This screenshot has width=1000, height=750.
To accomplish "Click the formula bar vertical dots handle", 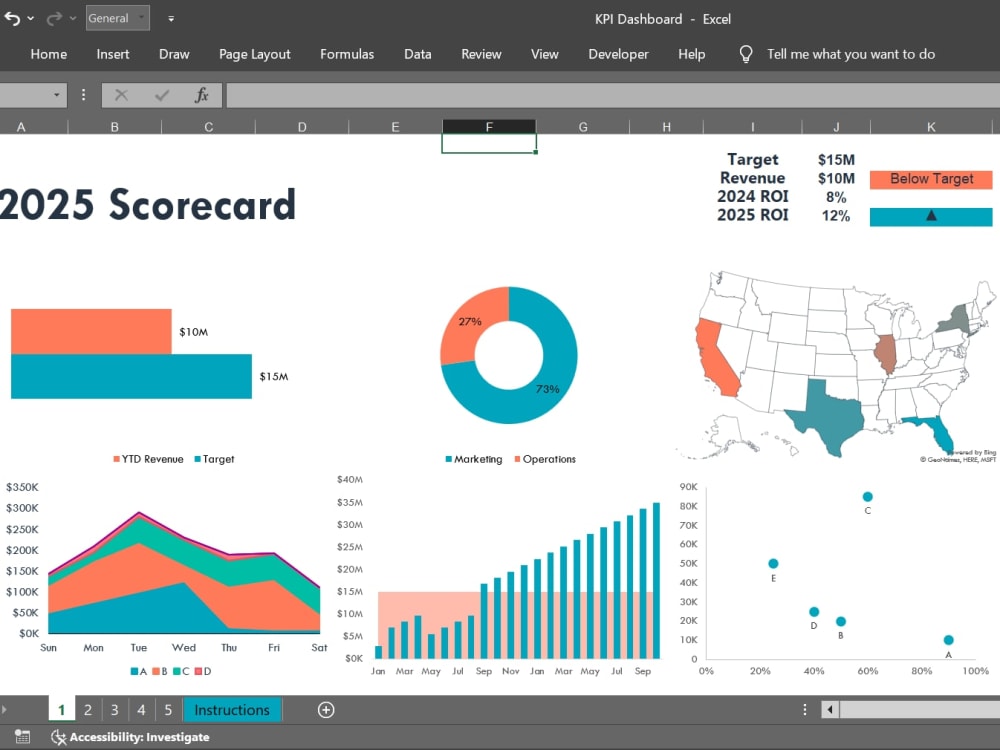I will pos(84,95).
